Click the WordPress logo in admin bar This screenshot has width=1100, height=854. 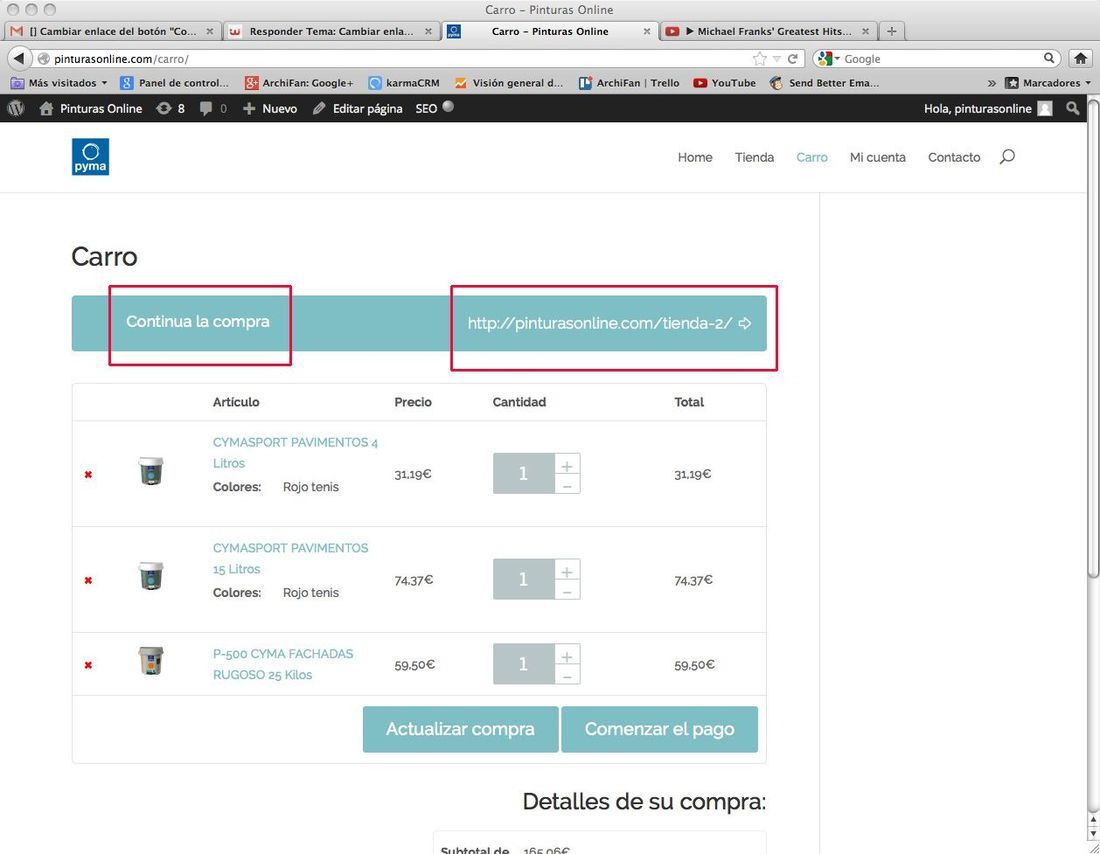15,108
